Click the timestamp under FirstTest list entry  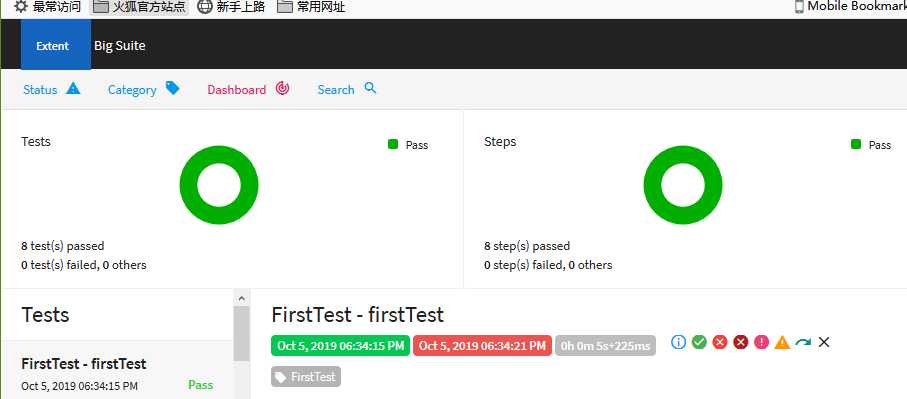click(x=80, y=386)
